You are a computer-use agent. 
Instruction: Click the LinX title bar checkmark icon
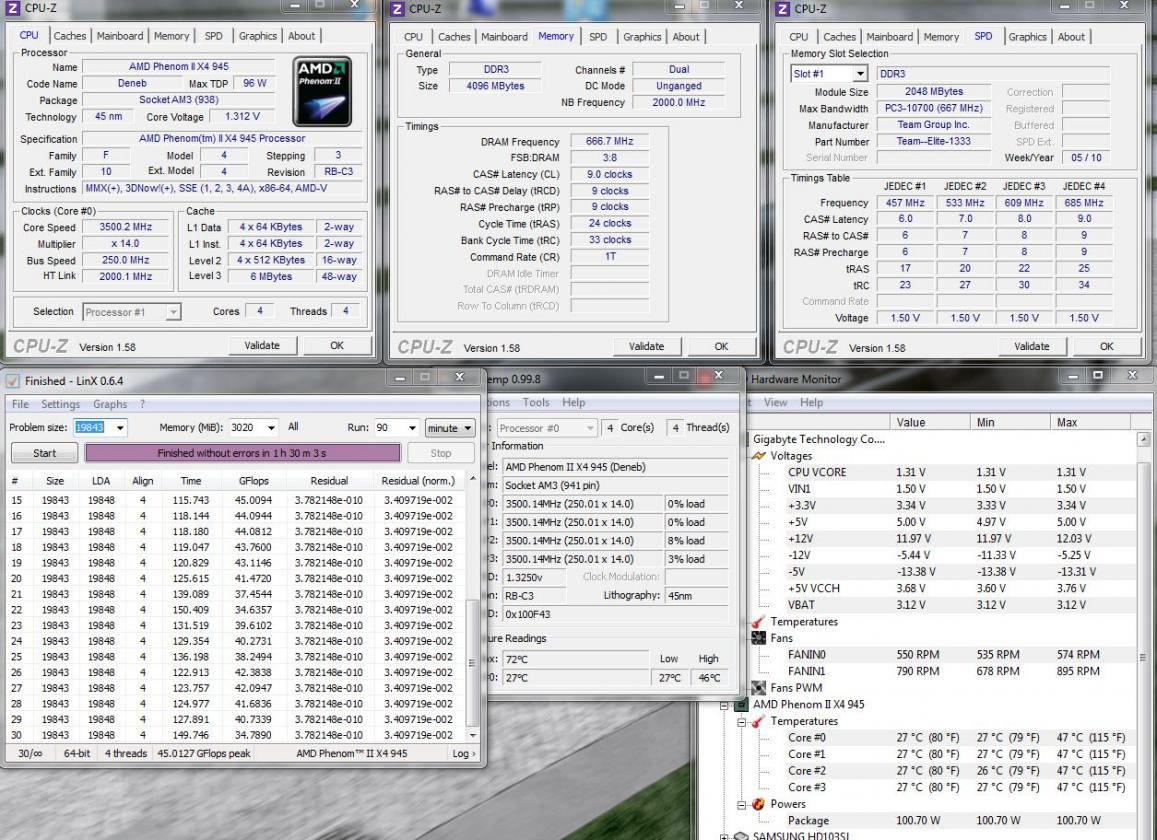12,381
